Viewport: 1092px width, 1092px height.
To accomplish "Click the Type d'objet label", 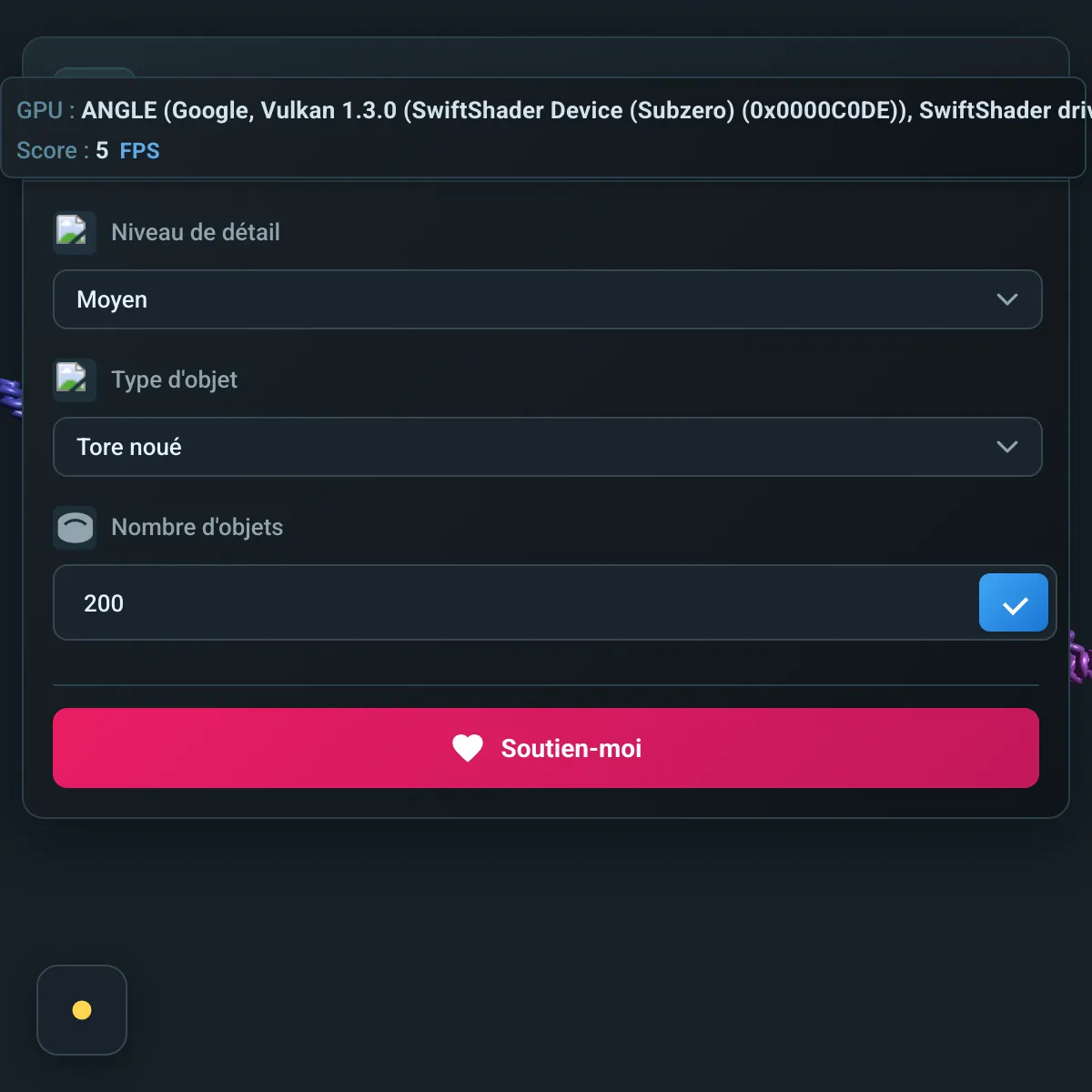I will 174,380.
